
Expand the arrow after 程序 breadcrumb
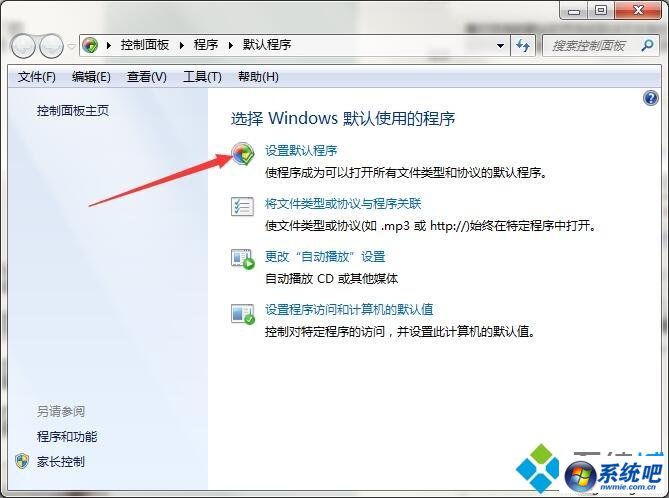coord(231,45)
